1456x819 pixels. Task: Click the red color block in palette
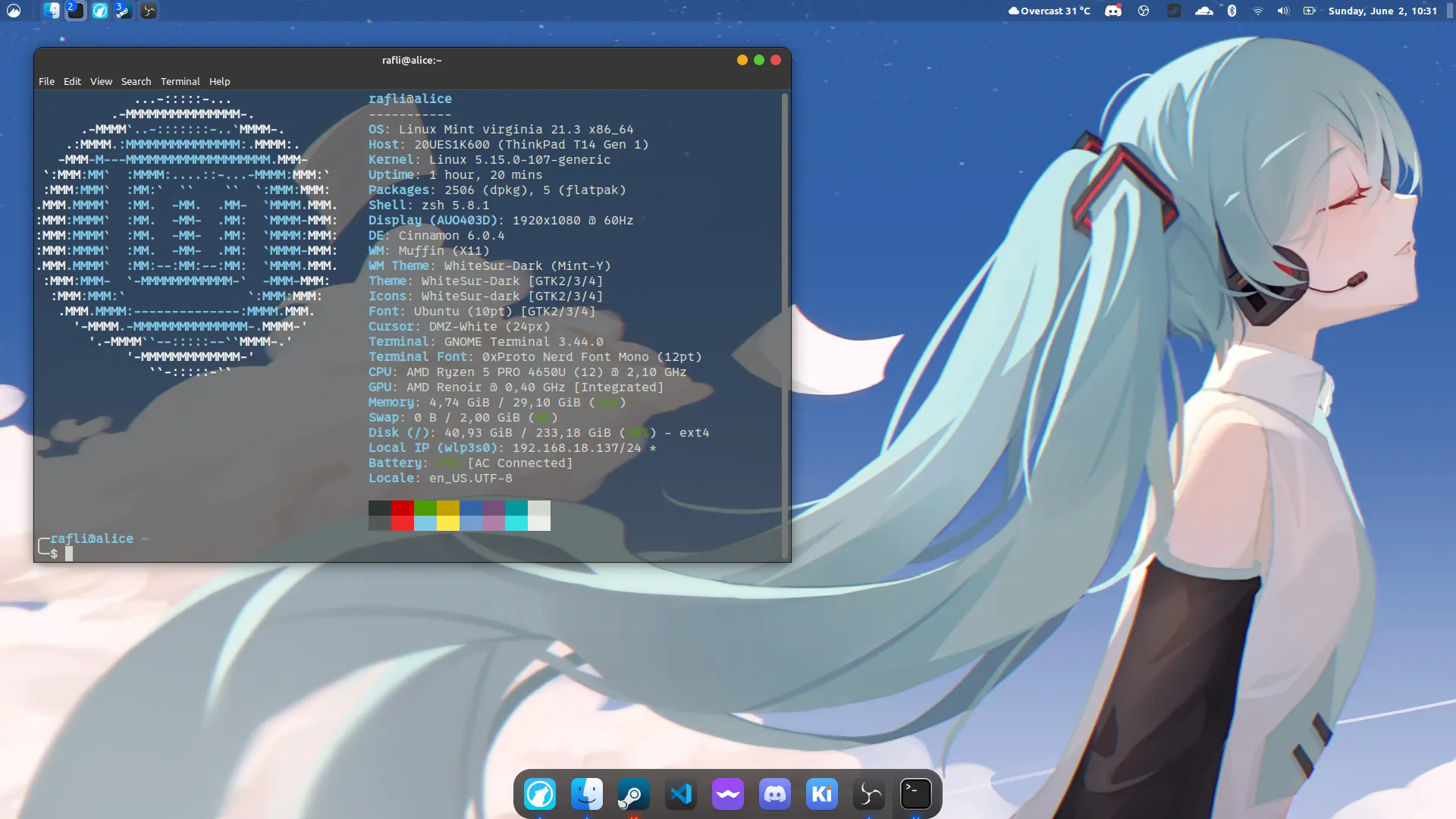pyautogui.click(x=403, y=508)
